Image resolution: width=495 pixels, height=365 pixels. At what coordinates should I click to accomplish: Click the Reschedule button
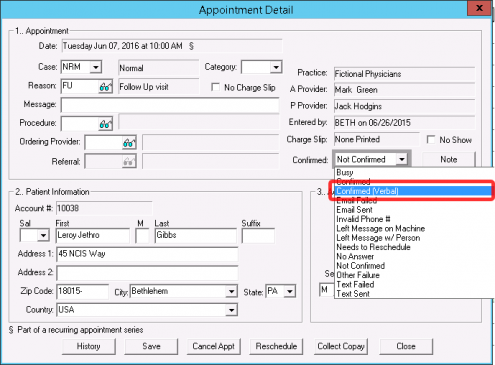coord(276,346)
